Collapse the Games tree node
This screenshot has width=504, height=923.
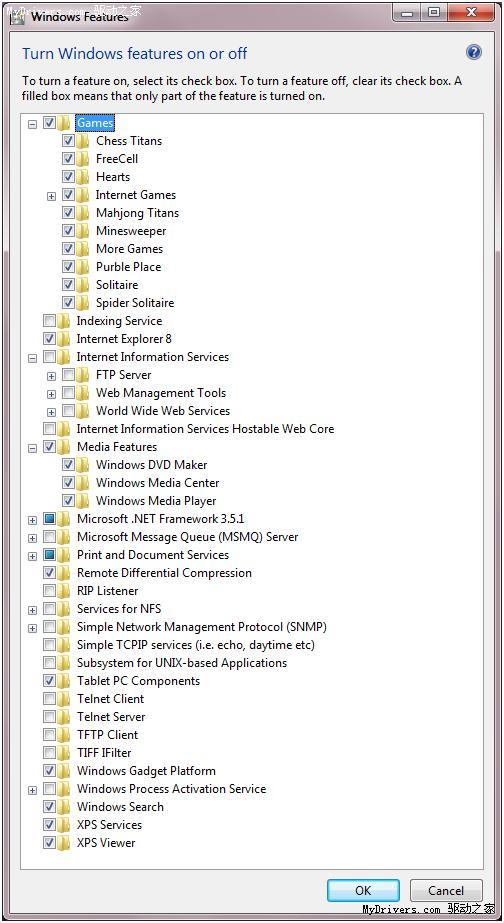32,124
